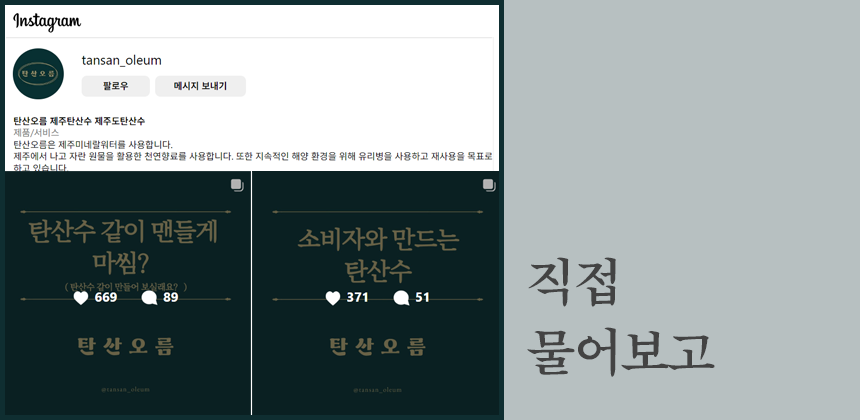Click the @tansan_oleum handle in first post
This screenshot has height=420, width=860.
pyautogui.click(x=125, y=389)
